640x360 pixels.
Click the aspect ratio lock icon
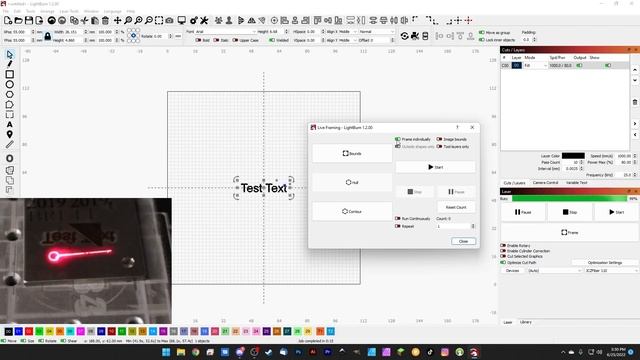pyautogui.click(x=48, y=36)
